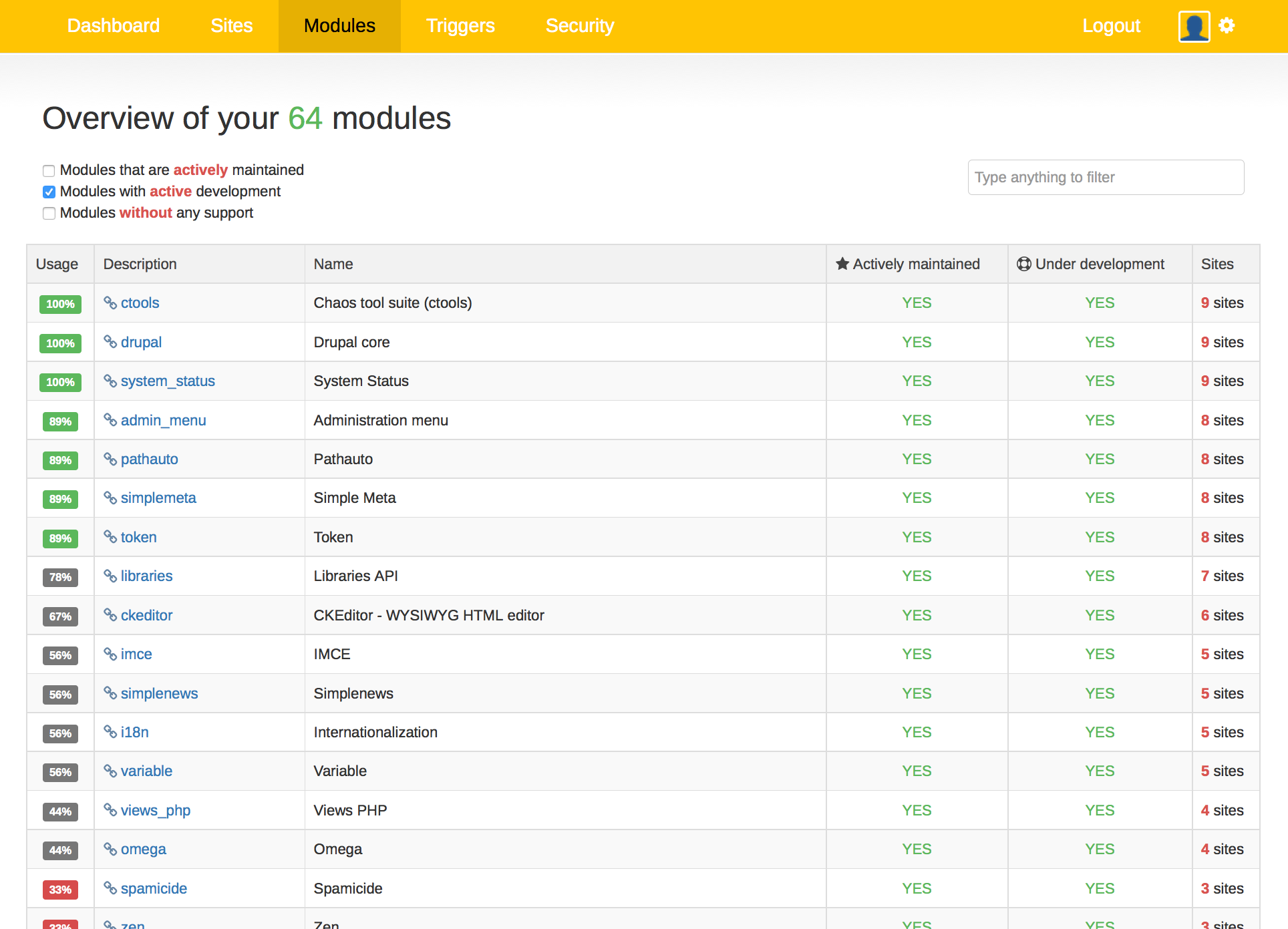Go to the Dashboard tab

[x=114, y=26]
